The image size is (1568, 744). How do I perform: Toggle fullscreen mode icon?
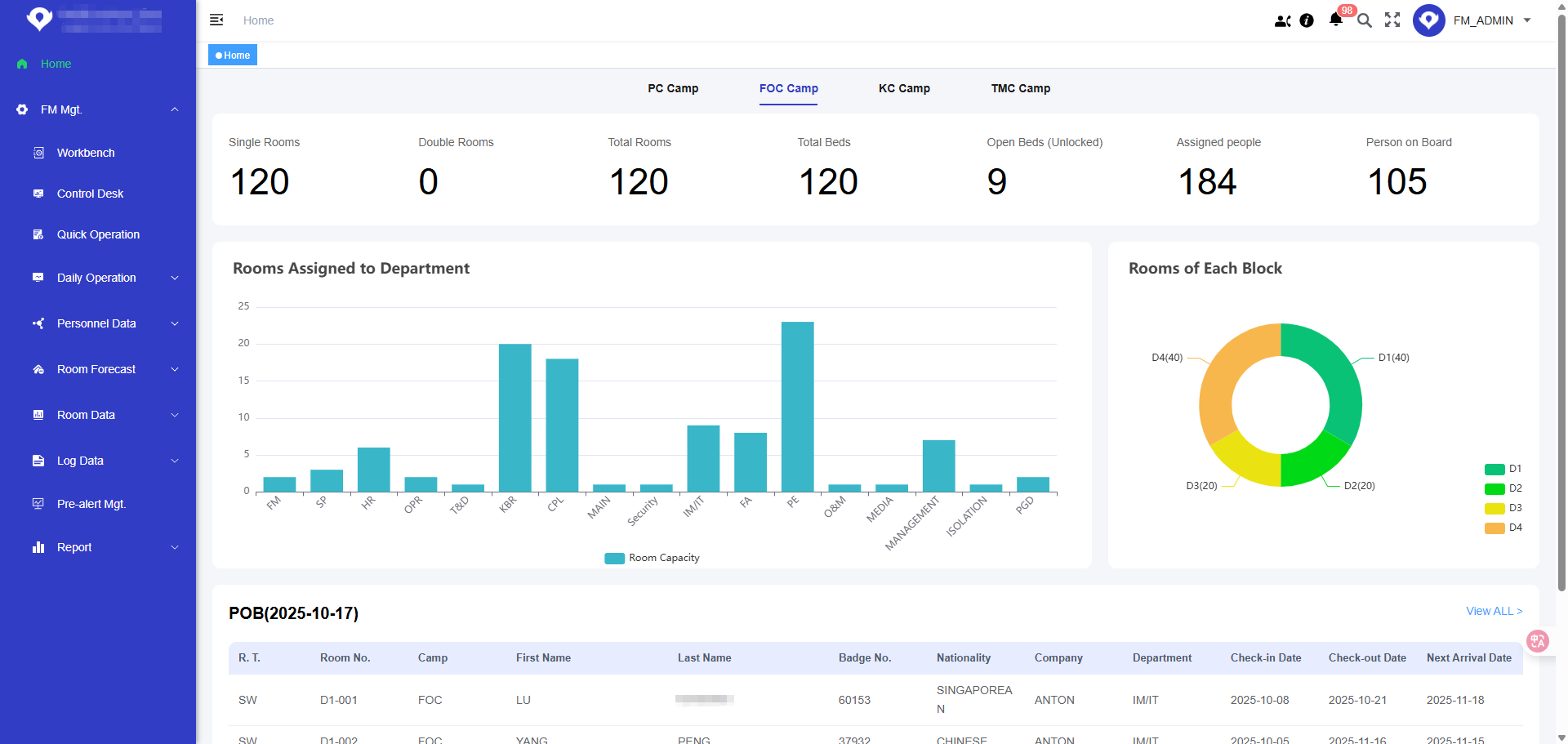pos(1392,20)
